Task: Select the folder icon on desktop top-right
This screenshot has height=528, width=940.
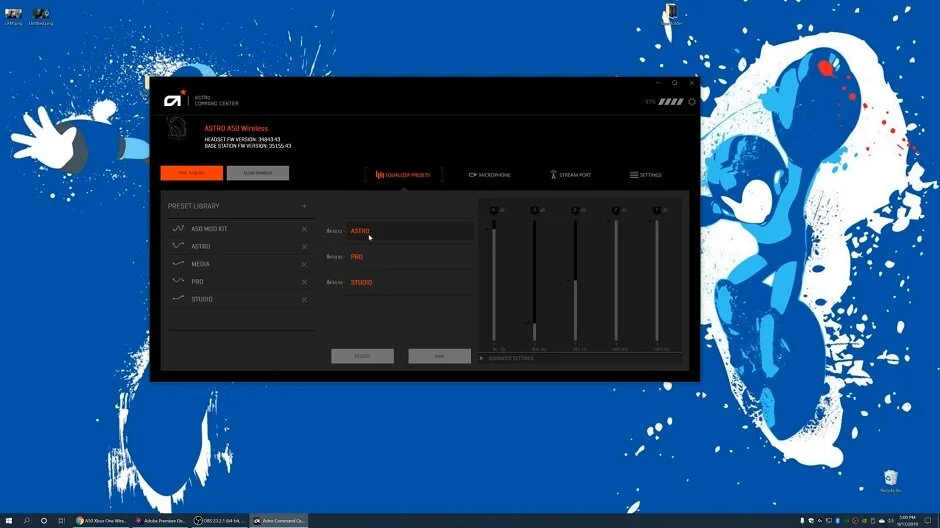Action: click(x=671, y=15)
